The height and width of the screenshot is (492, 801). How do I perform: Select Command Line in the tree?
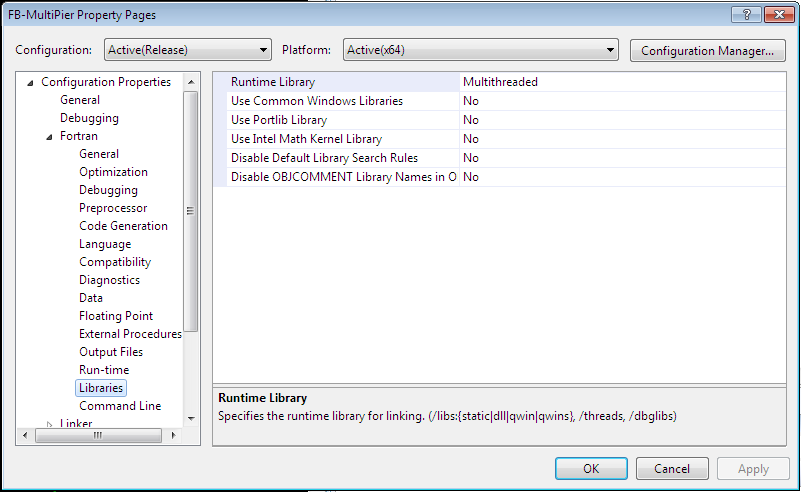(x=120, y=406)
